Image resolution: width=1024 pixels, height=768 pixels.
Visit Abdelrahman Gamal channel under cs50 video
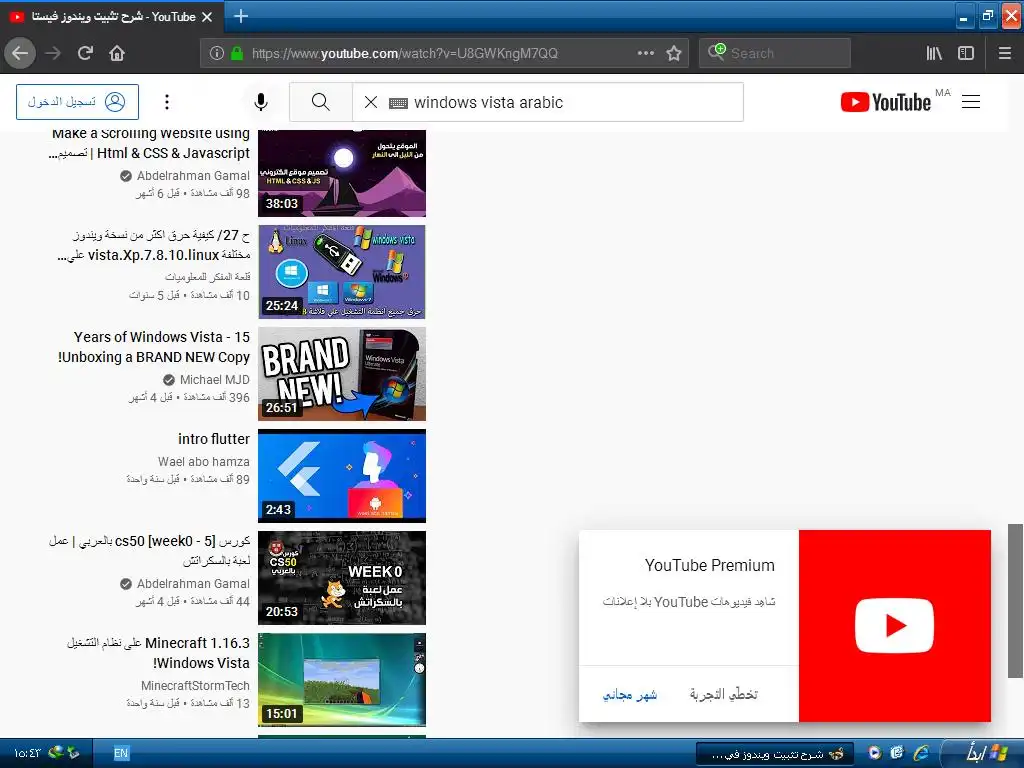pyautogui.click(x=193, y=584)
